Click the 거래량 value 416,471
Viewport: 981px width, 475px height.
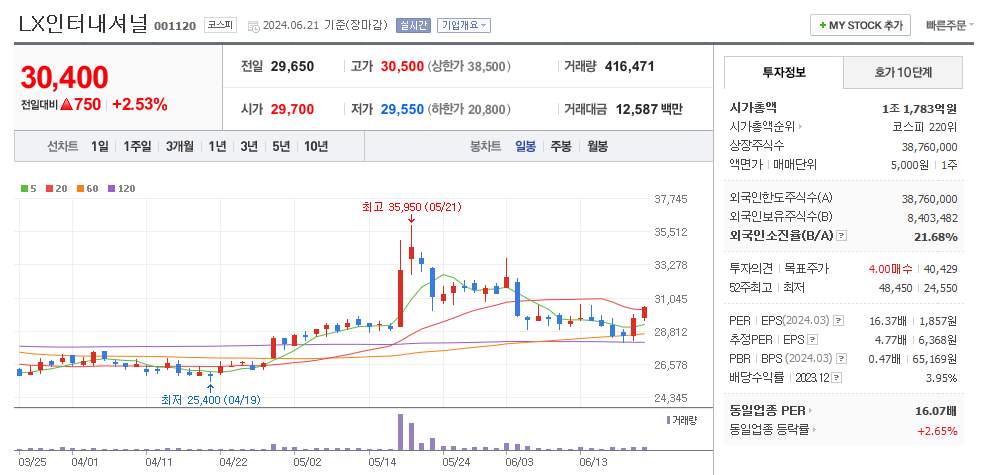[x=629, y=66]
